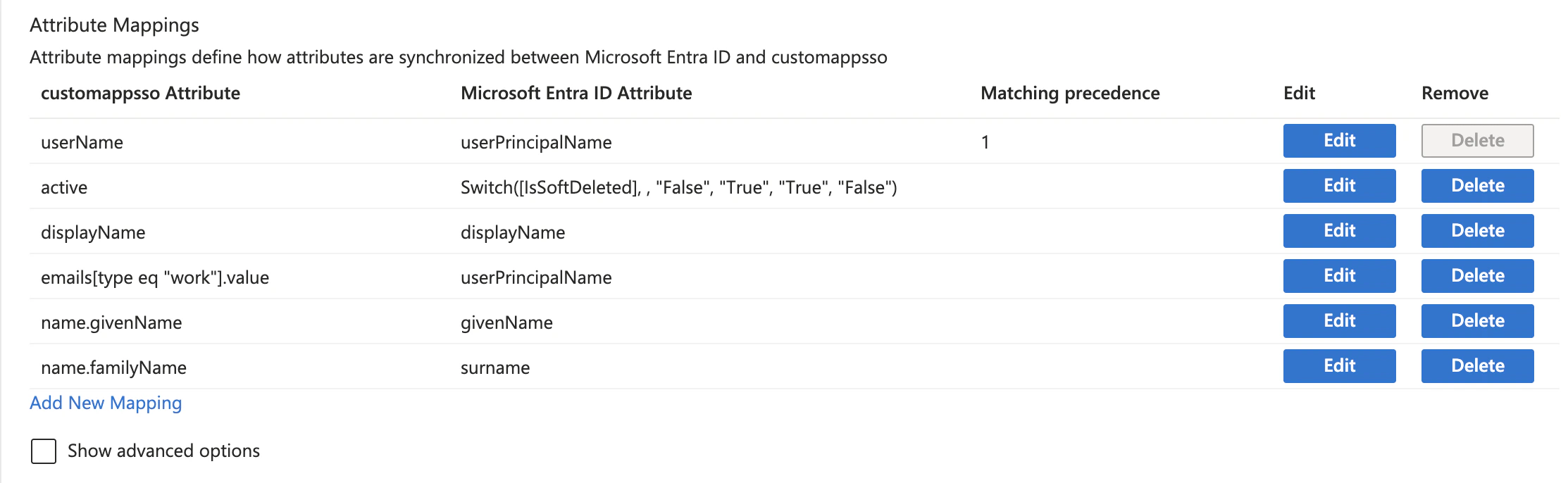Click the Matching precedence column header
The height and width of the screenshot is (483, 1568).
1070,93
